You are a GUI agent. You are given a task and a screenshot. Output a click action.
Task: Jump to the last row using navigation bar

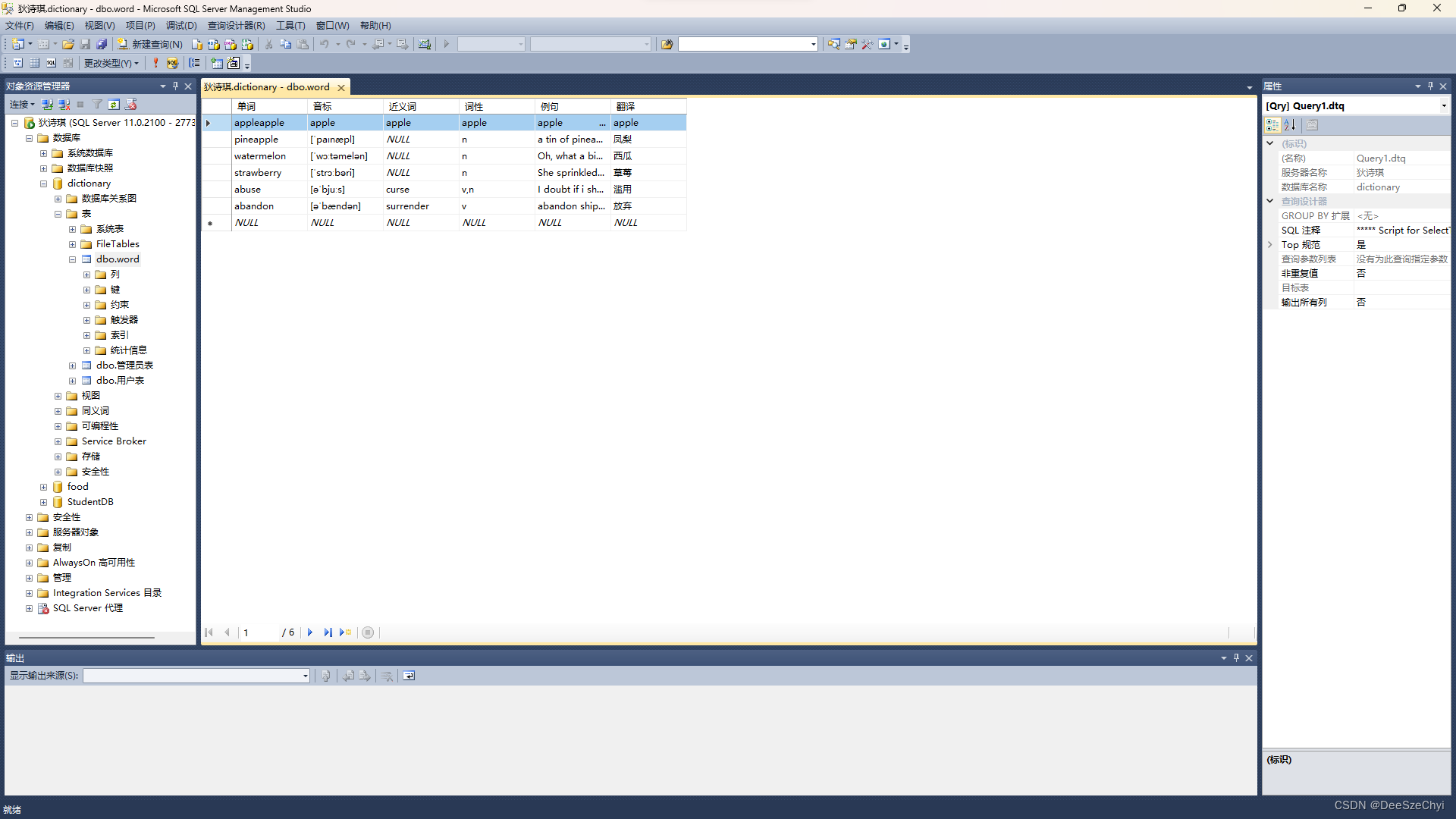[328, 632]
